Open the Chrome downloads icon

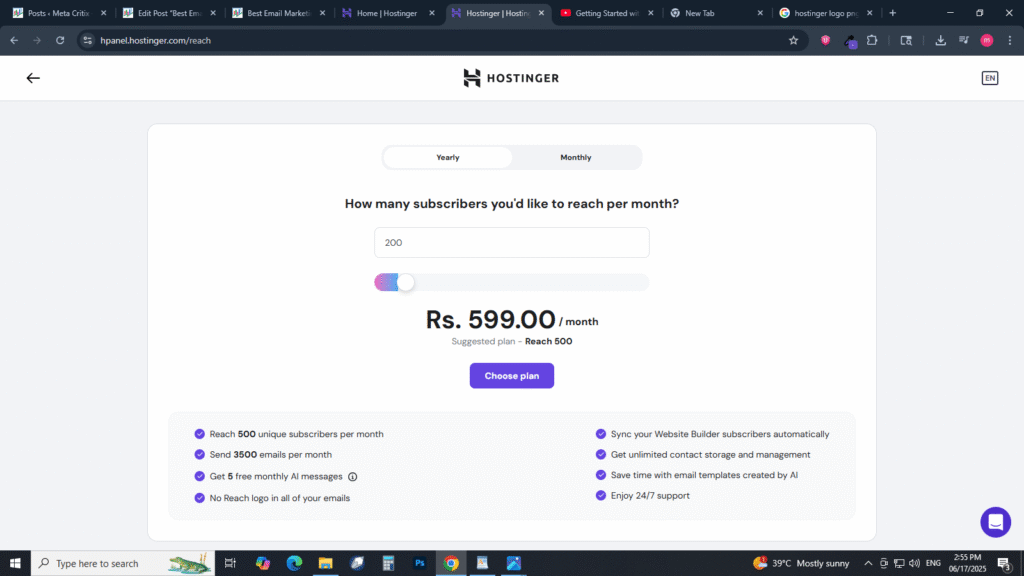(940, 40)
